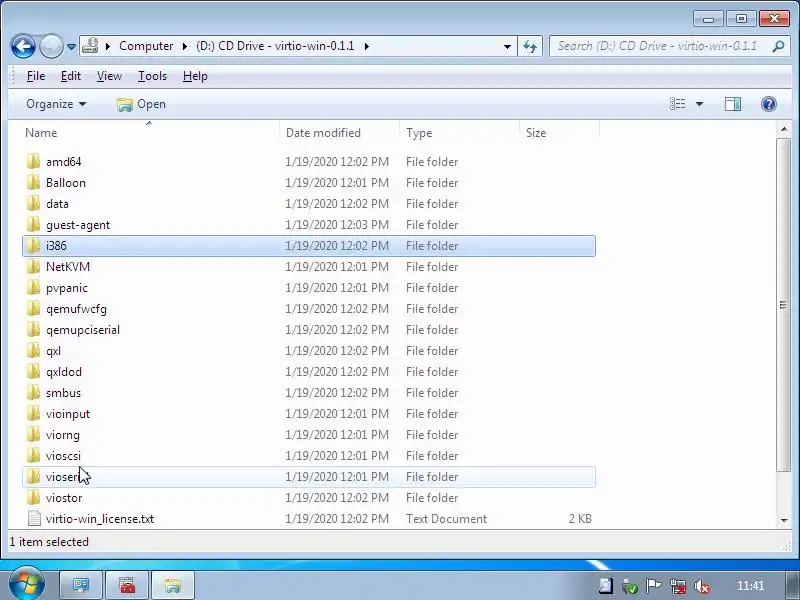Click the scrollbar down arrow
Screen dimensions: 800x600
tap(784, 520)
